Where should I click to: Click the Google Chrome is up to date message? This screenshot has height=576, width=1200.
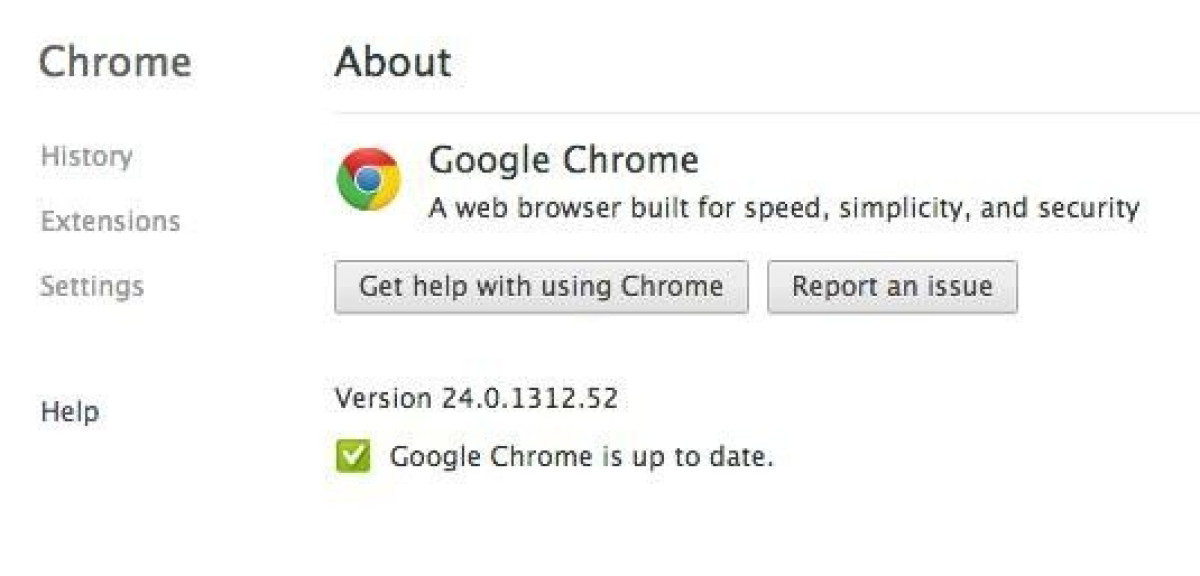[582, 458]
